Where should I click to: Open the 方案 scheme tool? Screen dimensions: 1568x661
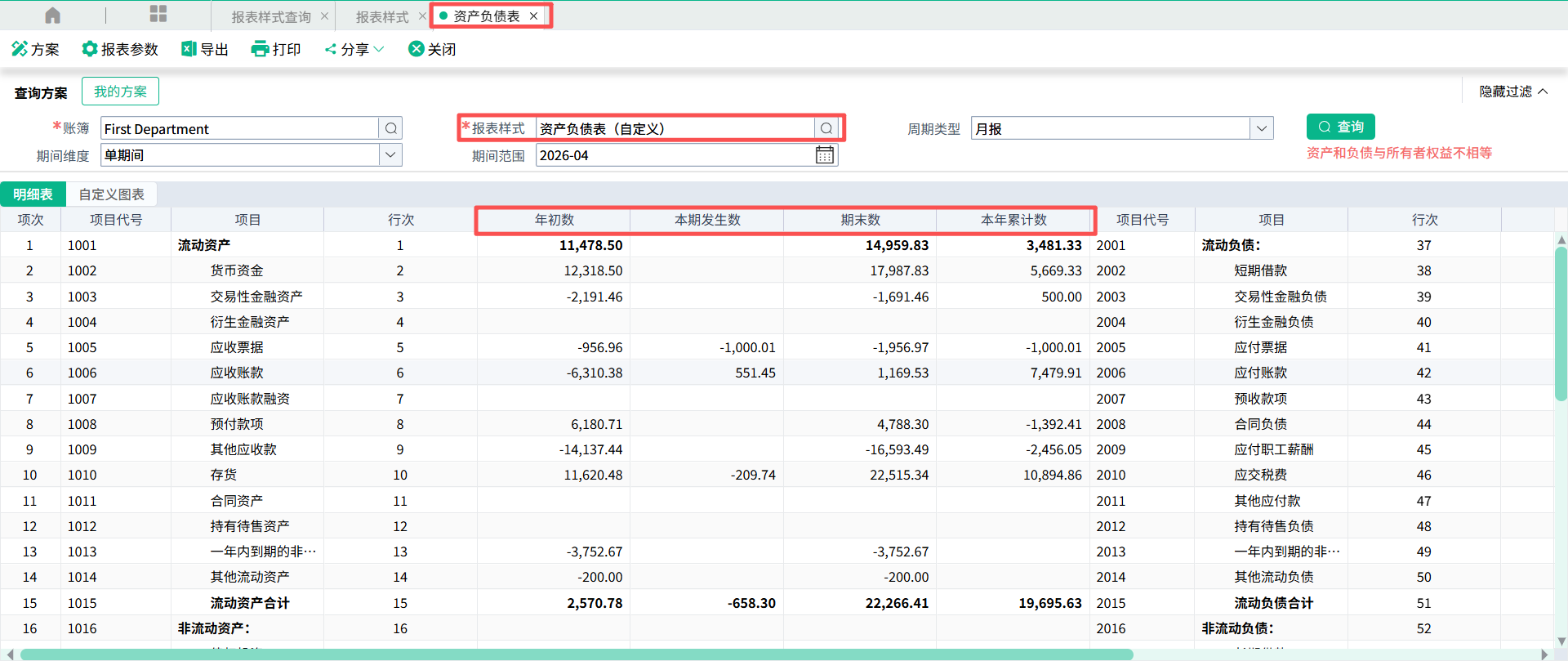[35, 49]
